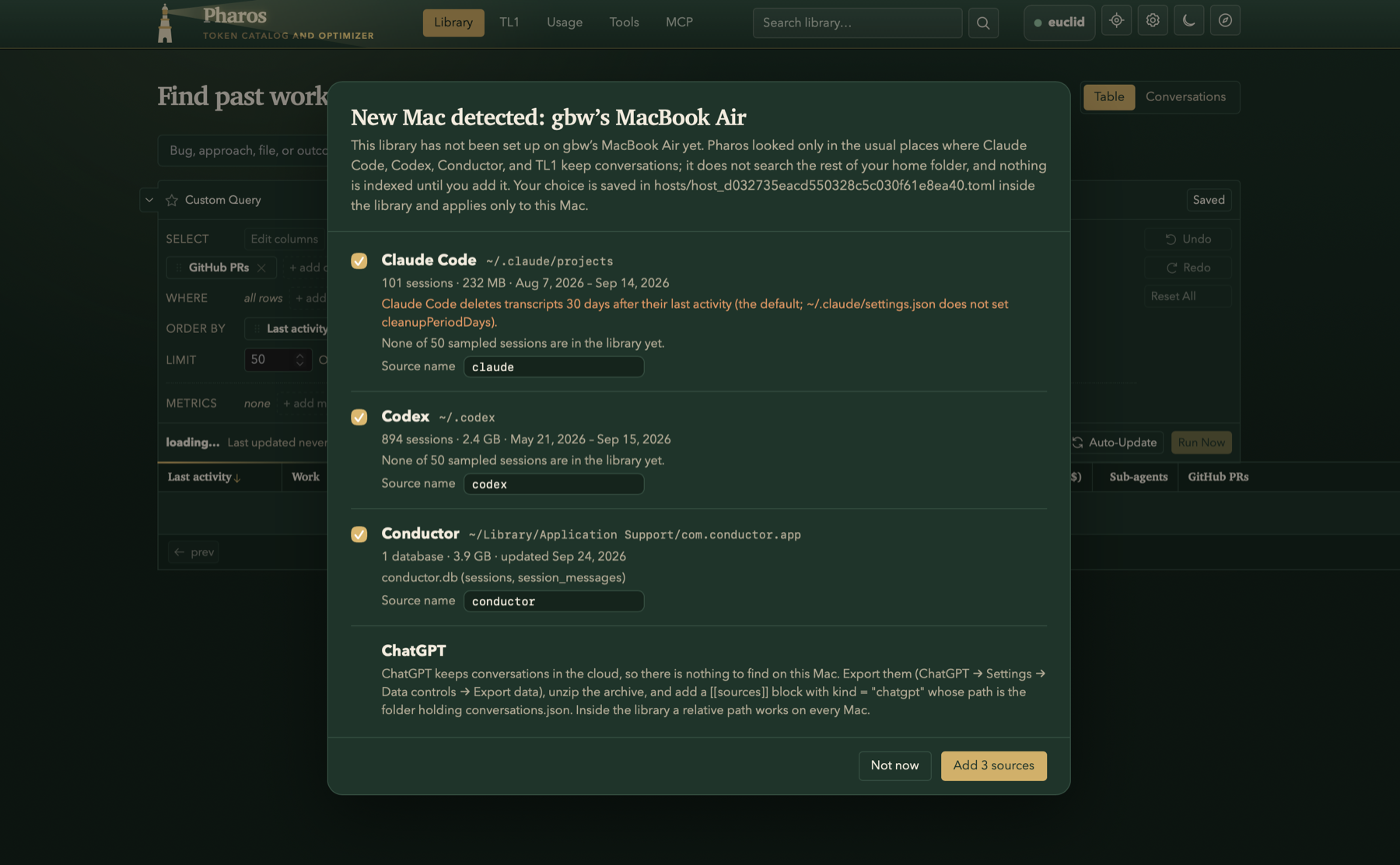Click the Saved button
Screen dimensions: 1400x865
point(1209,200)
